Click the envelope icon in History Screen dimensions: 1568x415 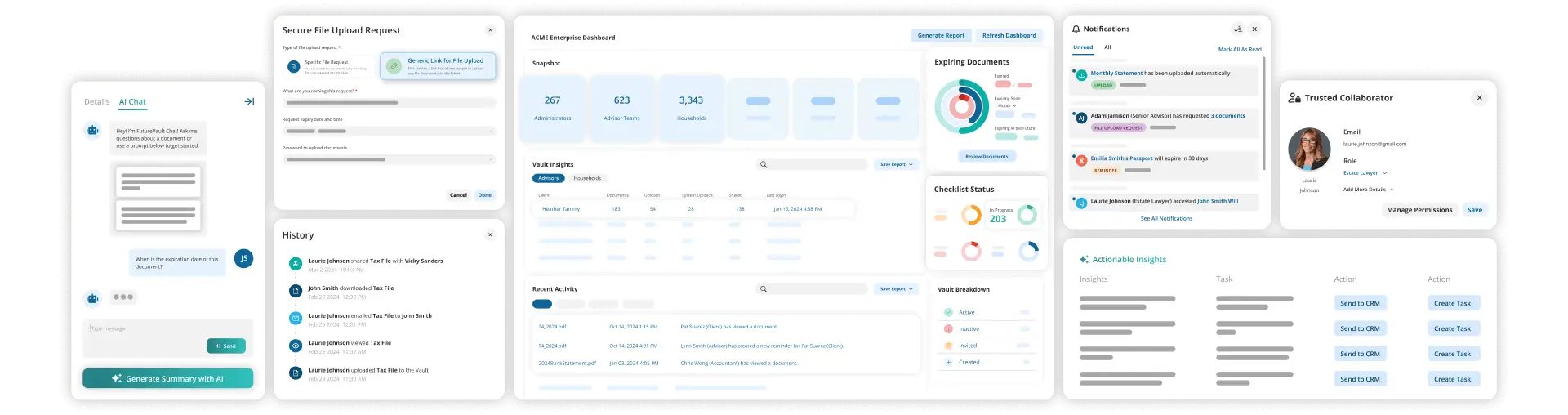296,319
